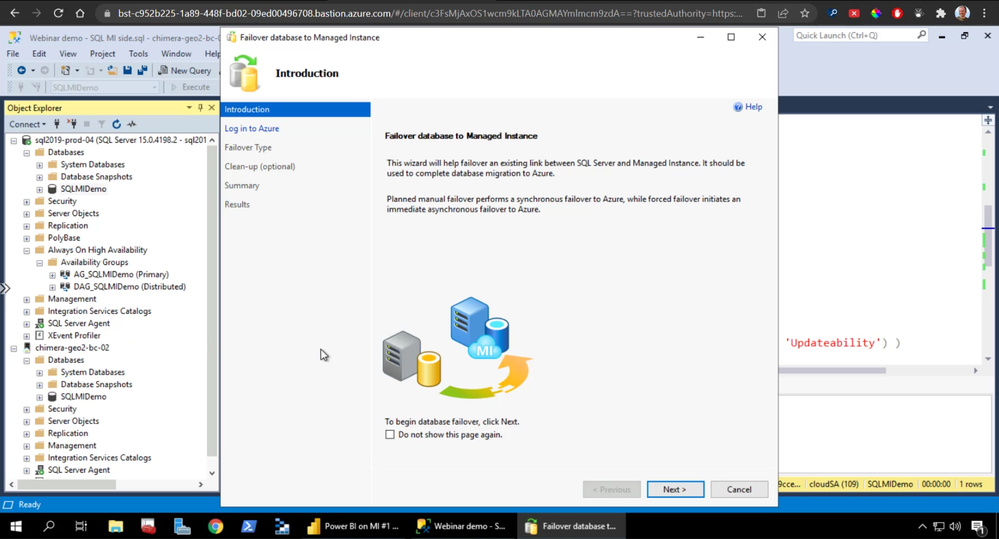Switch to 'Power BI on MI' taskbar window
999x539 pixels.
tap(354, 526)
